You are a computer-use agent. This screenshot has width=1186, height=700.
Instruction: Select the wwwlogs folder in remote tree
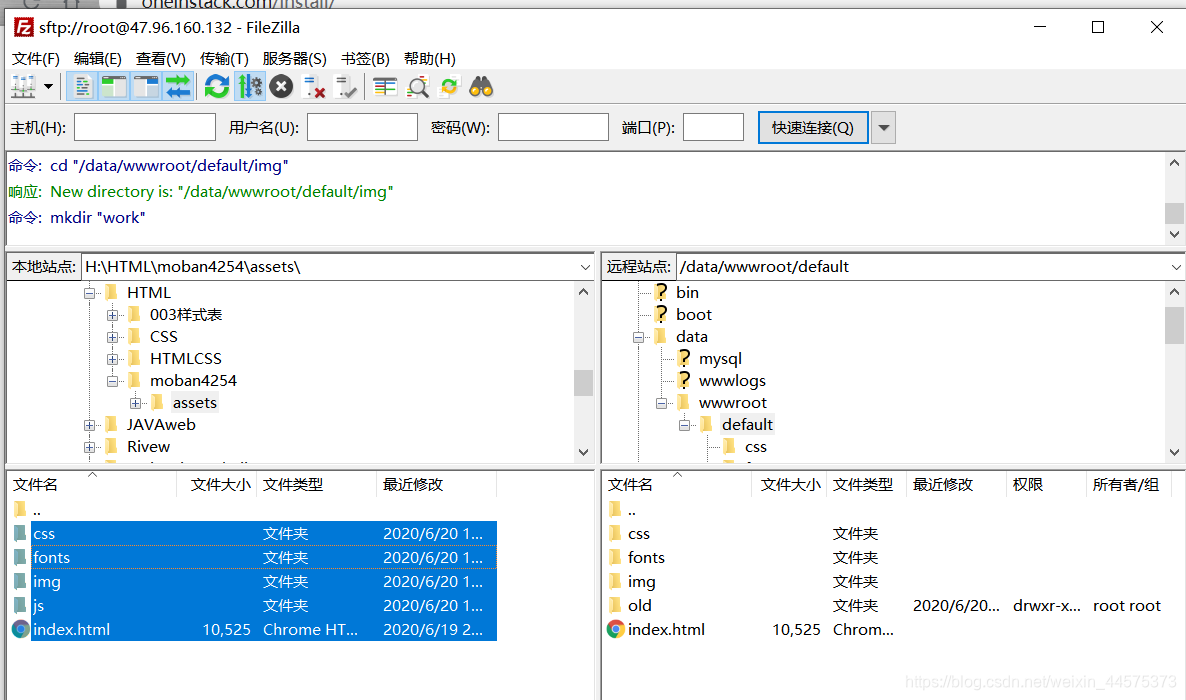(731, 380)
